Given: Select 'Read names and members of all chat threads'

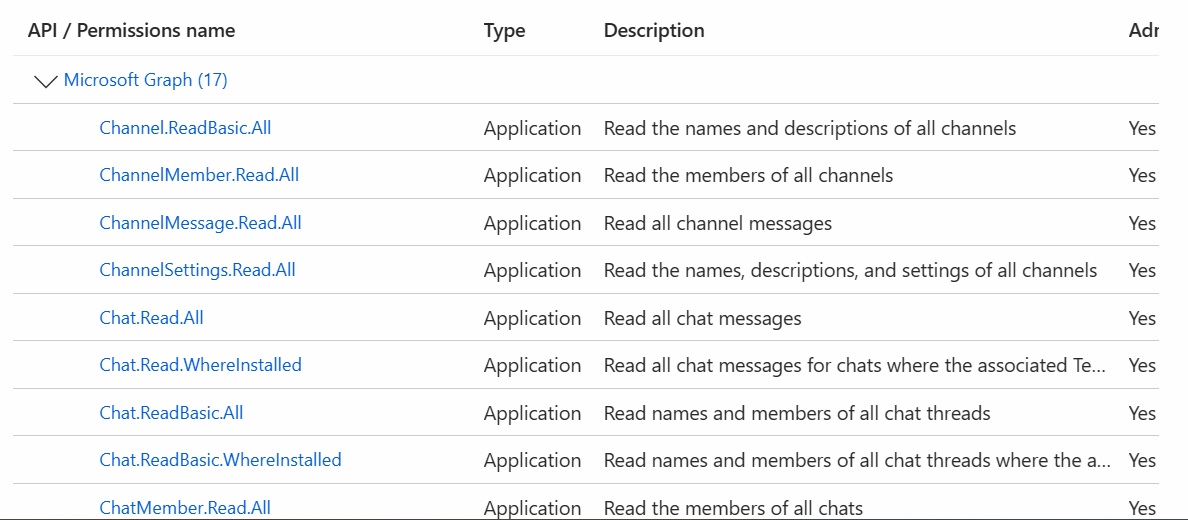Looking at the screenshot, I should (x=797, y=412).
